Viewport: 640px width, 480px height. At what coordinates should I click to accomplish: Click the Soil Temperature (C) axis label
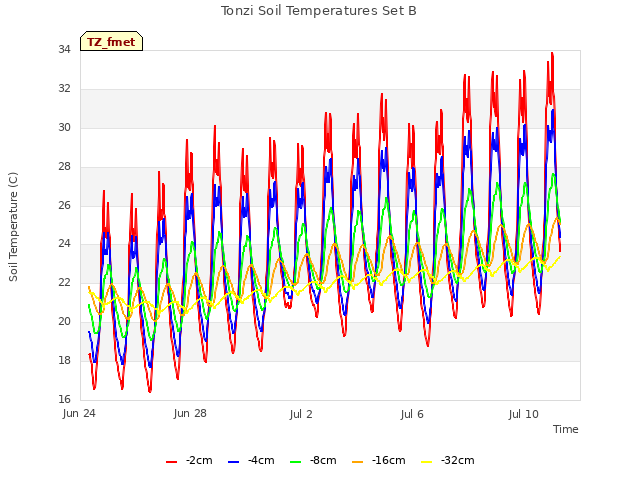pos(13,227)
